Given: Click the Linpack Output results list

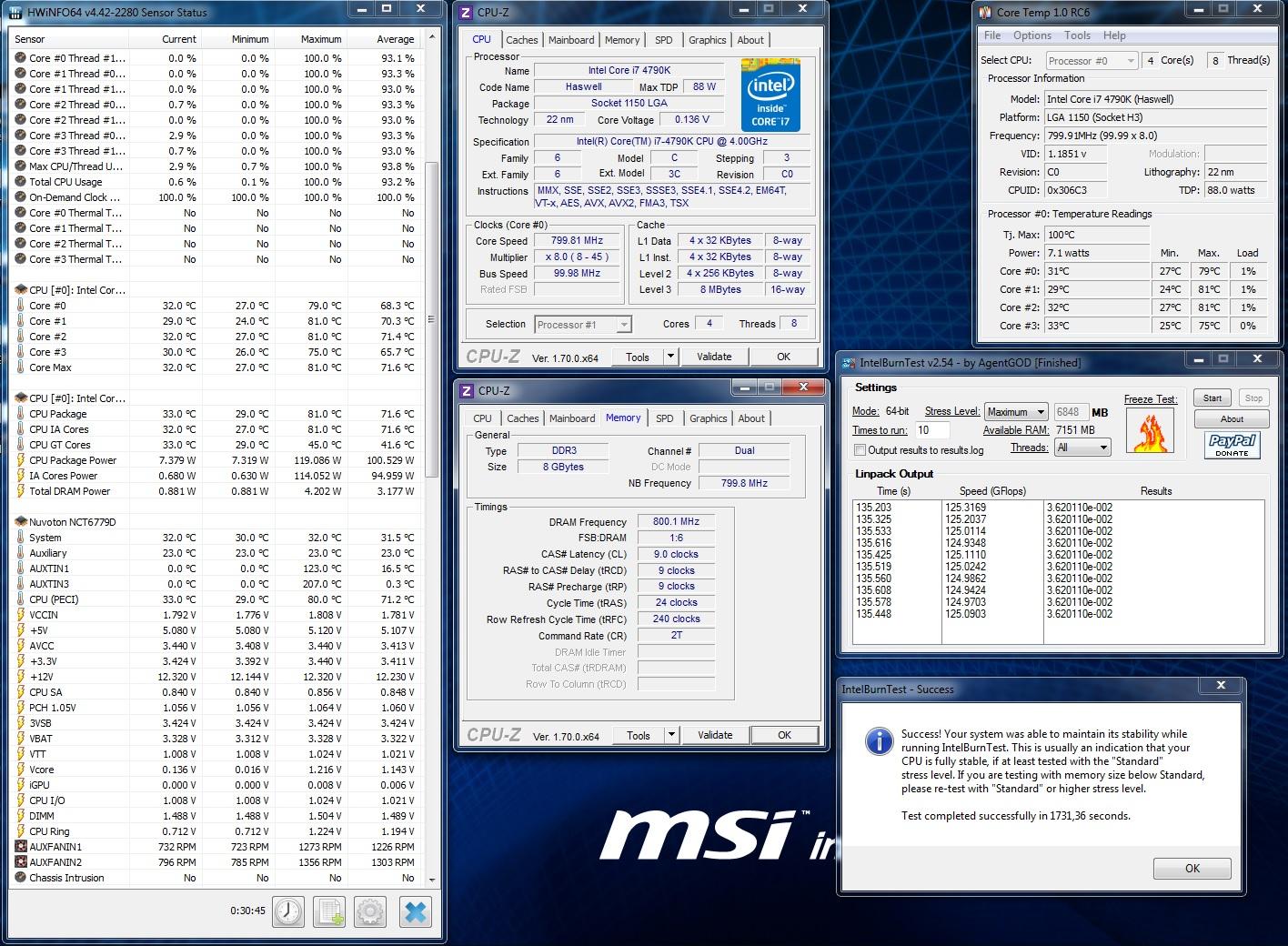Looking at the screenshot, I should click(1058, 571).
